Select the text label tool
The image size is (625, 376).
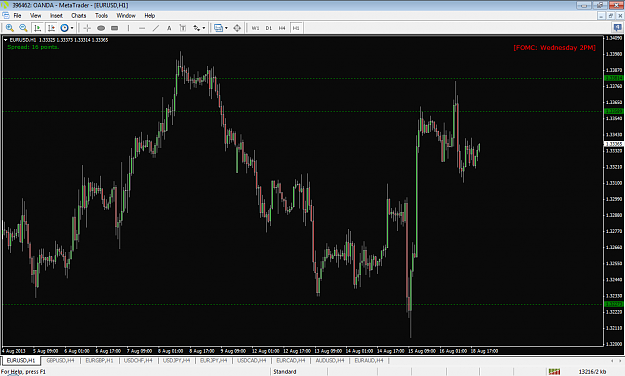(x=183, y=28)
